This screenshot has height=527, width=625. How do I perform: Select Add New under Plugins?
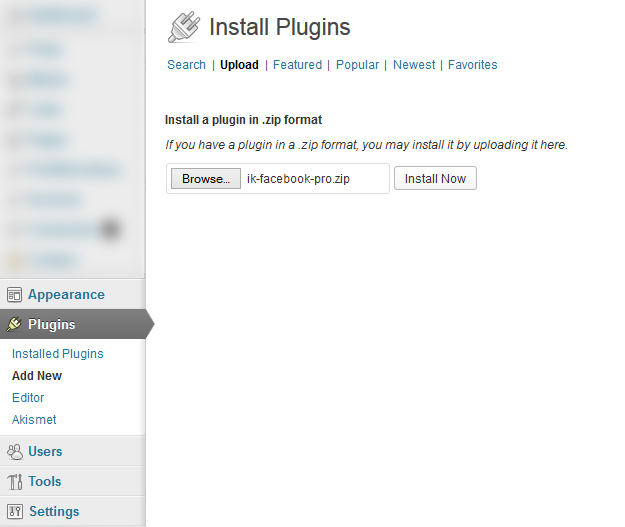(37, 376)
